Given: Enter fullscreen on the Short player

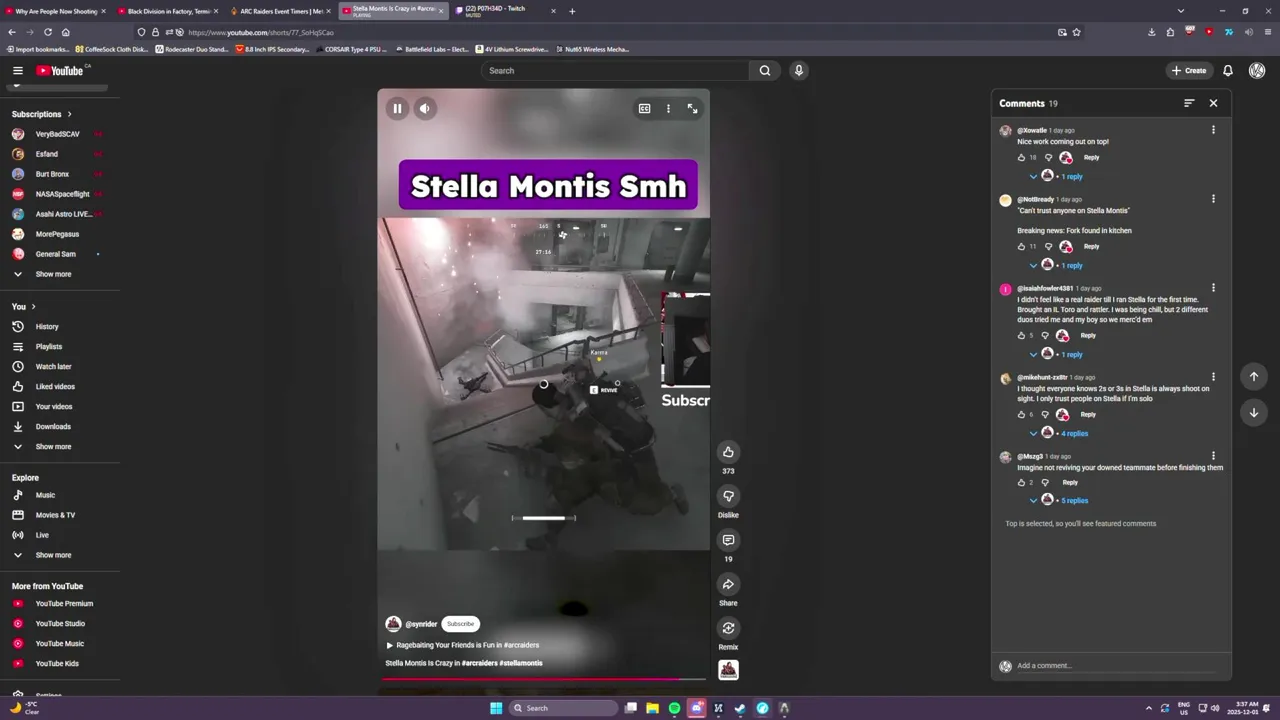Looking at the screenshot, I should tap(692, 108).
